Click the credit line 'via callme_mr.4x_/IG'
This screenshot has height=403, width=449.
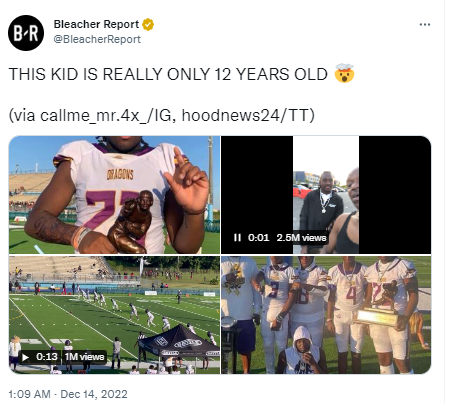[90, 115]
